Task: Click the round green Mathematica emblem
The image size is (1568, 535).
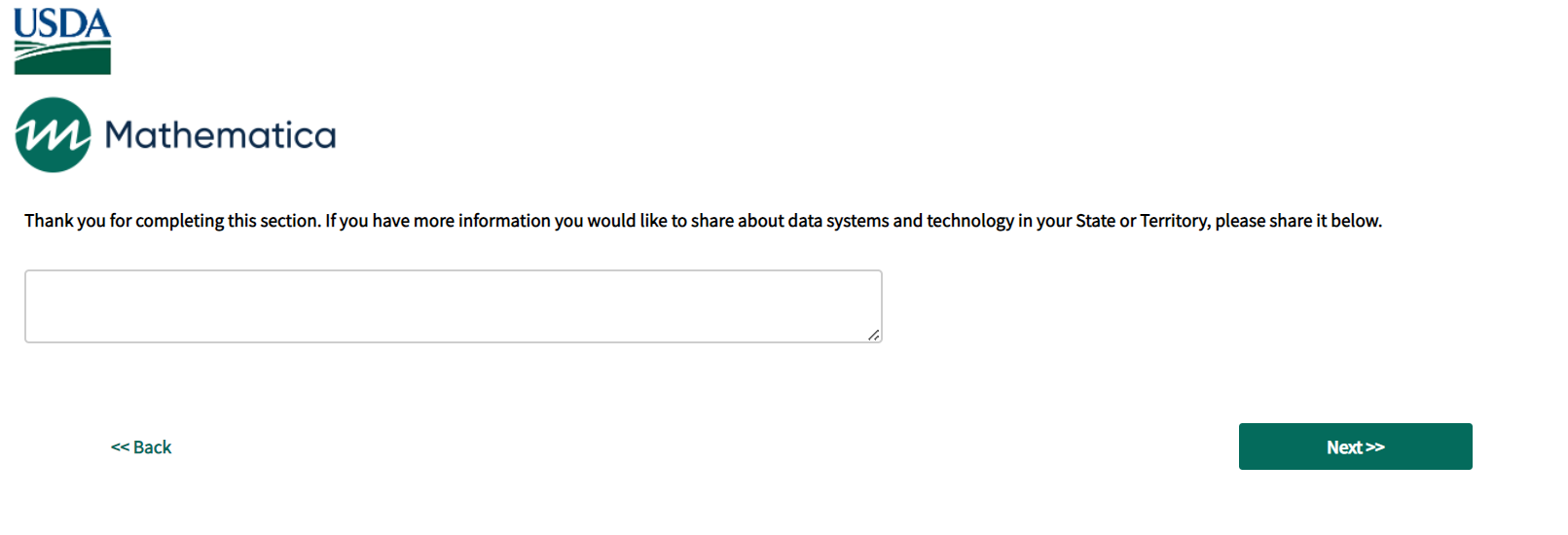Action: (x=53, y=135)
